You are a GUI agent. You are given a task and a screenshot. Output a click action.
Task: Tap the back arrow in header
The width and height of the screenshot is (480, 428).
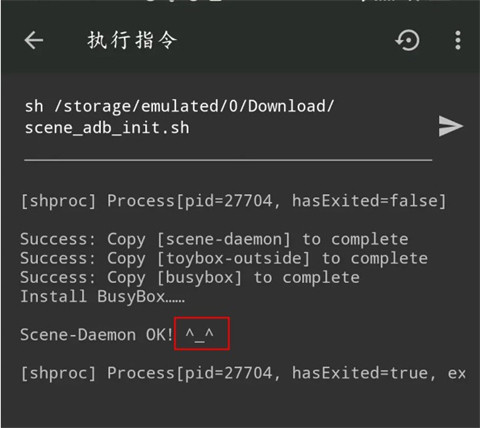34,40
